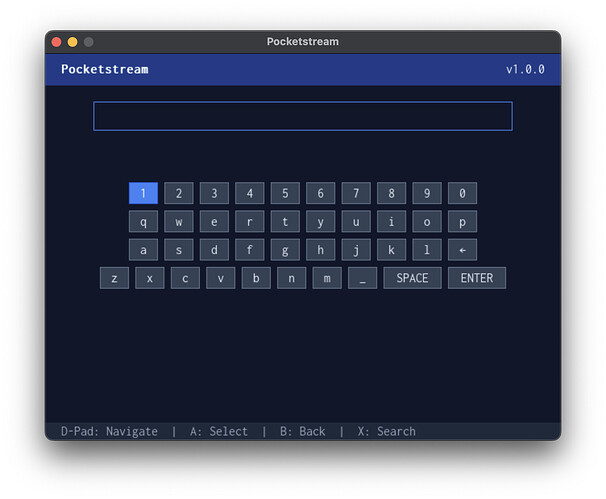Image resolution: width=606 pixels, height=499 pixels.
Task: Tap the letter m key
Action: pos(327,278)
